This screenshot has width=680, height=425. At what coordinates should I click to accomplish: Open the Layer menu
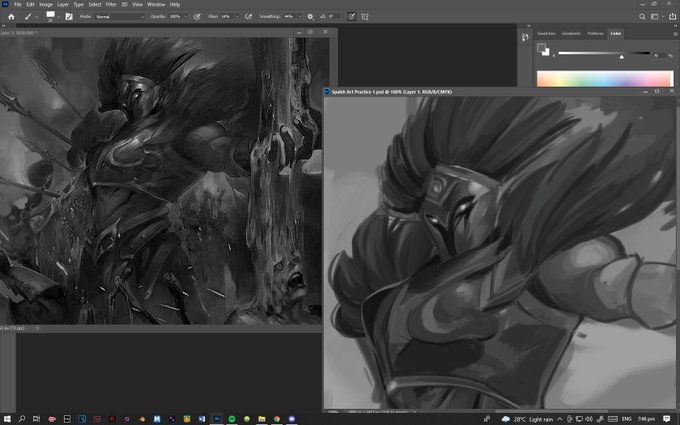click(x=63, y=4)
